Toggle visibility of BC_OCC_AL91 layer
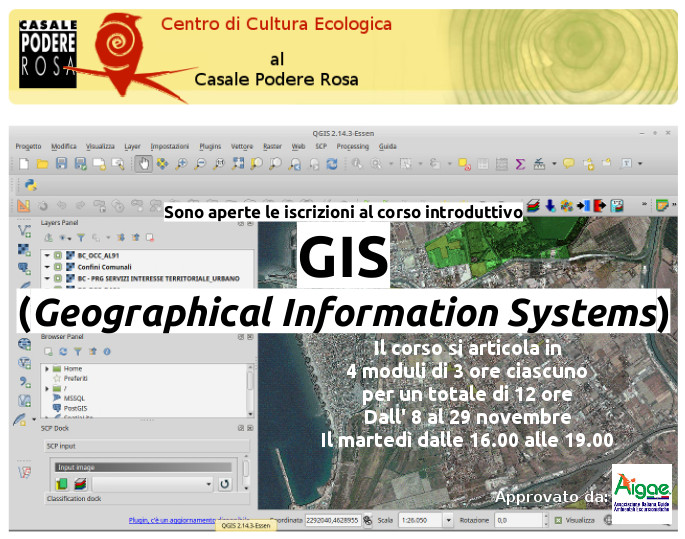This screenshot has height=539, width=685. 58,255
